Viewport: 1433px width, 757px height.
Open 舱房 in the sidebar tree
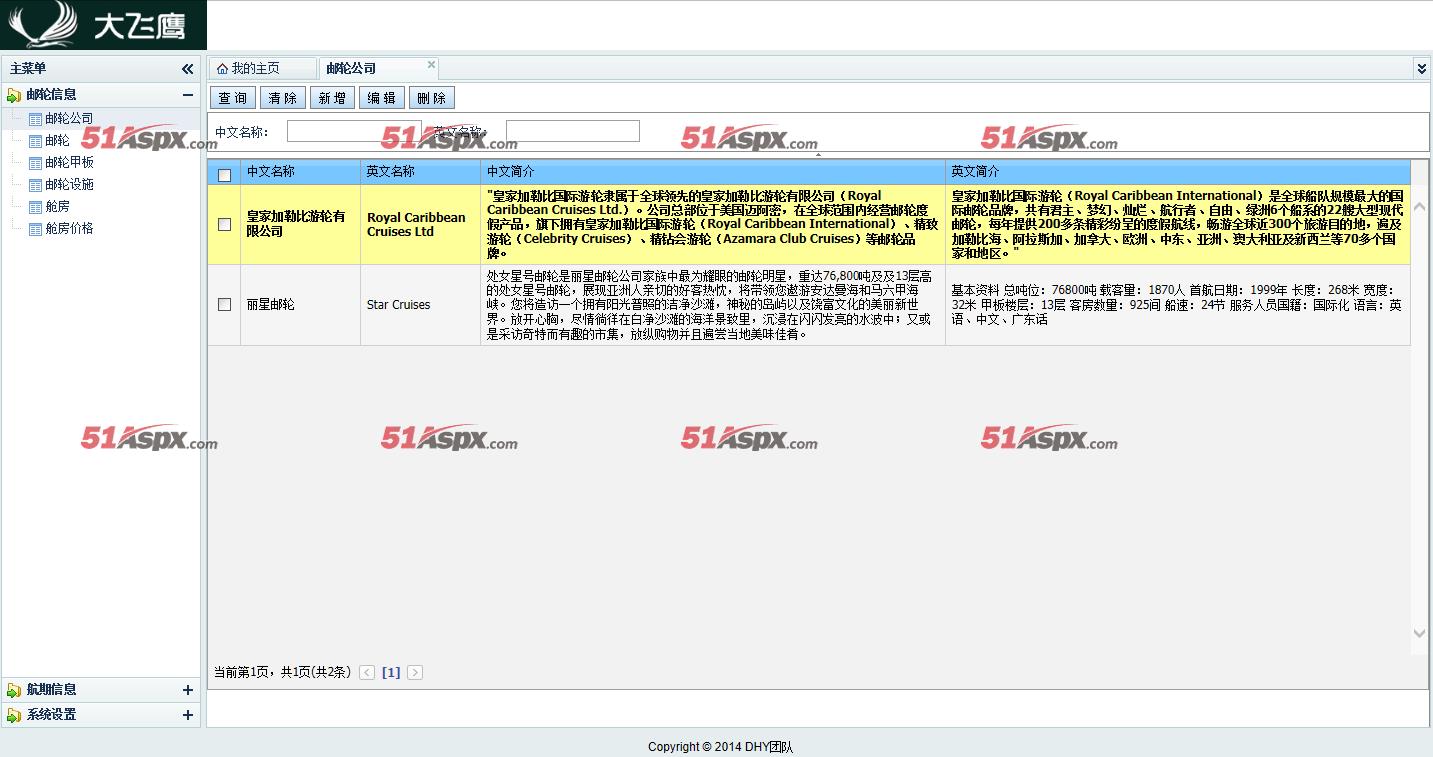tap(57, 207)
